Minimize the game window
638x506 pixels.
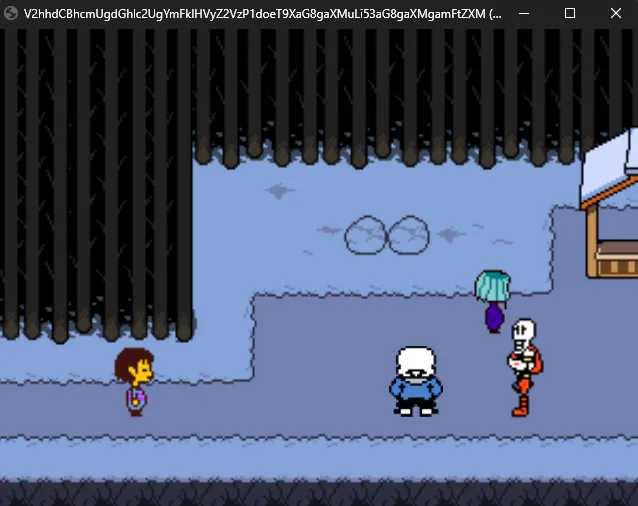pyautogui.click(x=524, y=13)
